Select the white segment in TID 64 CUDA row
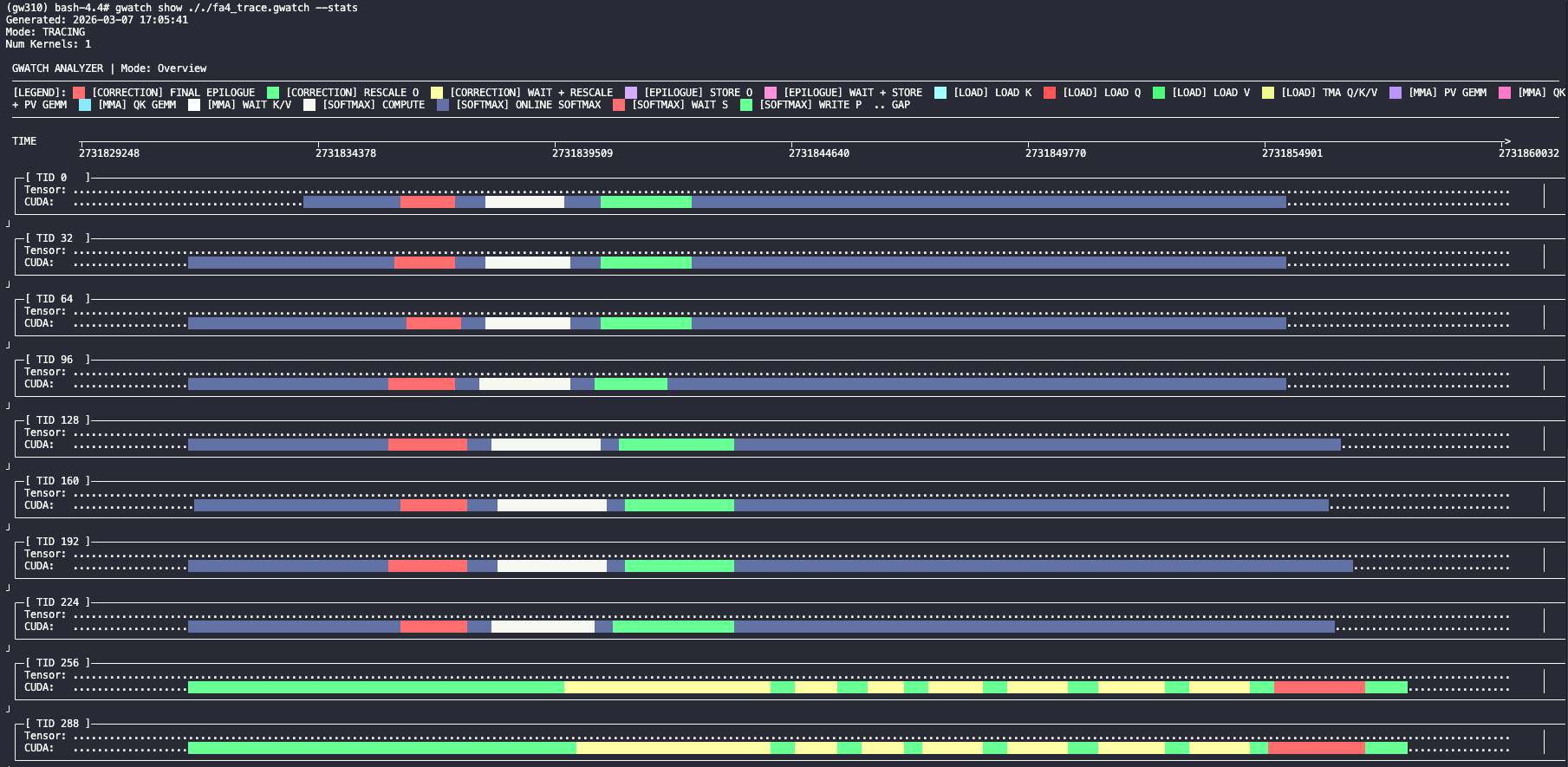This screenshot has width=1568, height=767. click(x=527, y=323)
